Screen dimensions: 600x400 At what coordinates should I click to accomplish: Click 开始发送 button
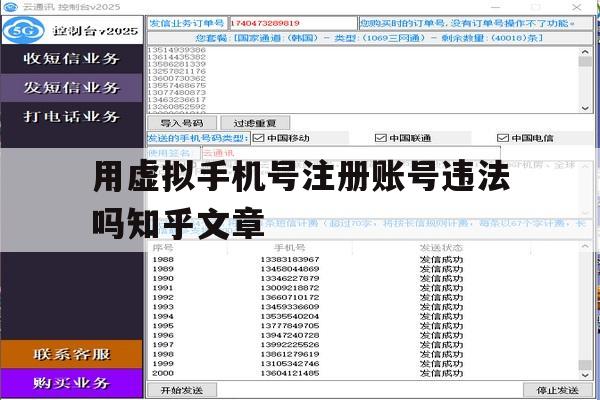(x=182, y=390)
